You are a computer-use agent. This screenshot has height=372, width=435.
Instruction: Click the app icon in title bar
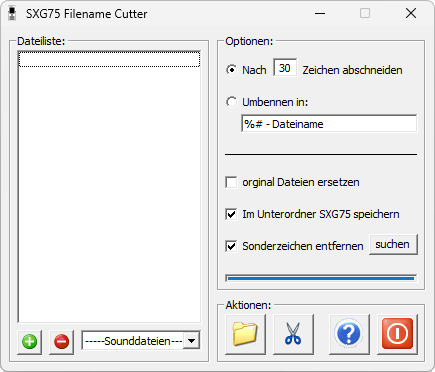12,14
